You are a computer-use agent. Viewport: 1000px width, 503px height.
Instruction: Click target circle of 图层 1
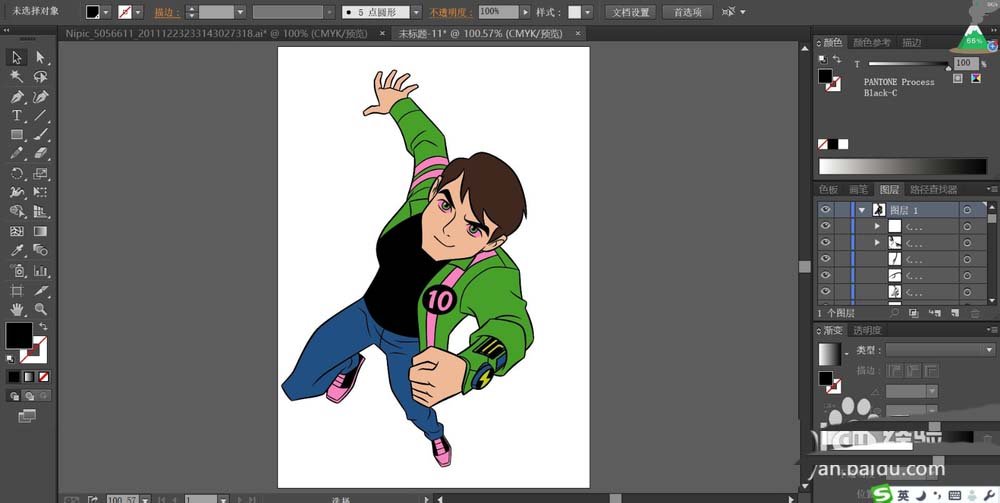pyautogui.click(x=967, y=210)
